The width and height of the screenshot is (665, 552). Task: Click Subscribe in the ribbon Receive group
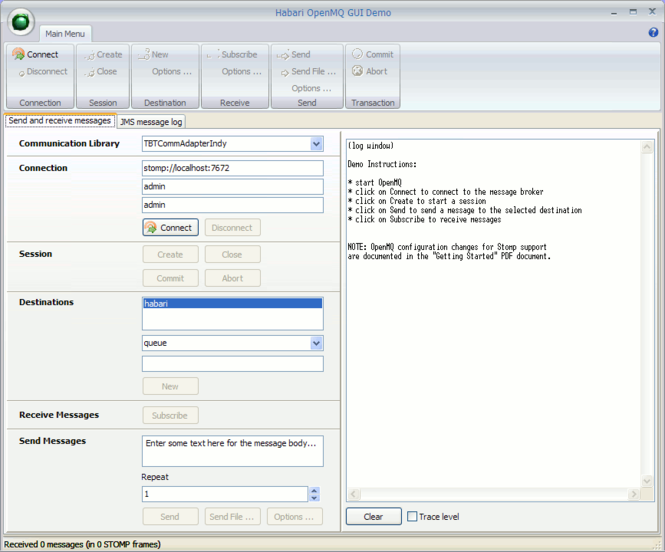coord(232,55)
